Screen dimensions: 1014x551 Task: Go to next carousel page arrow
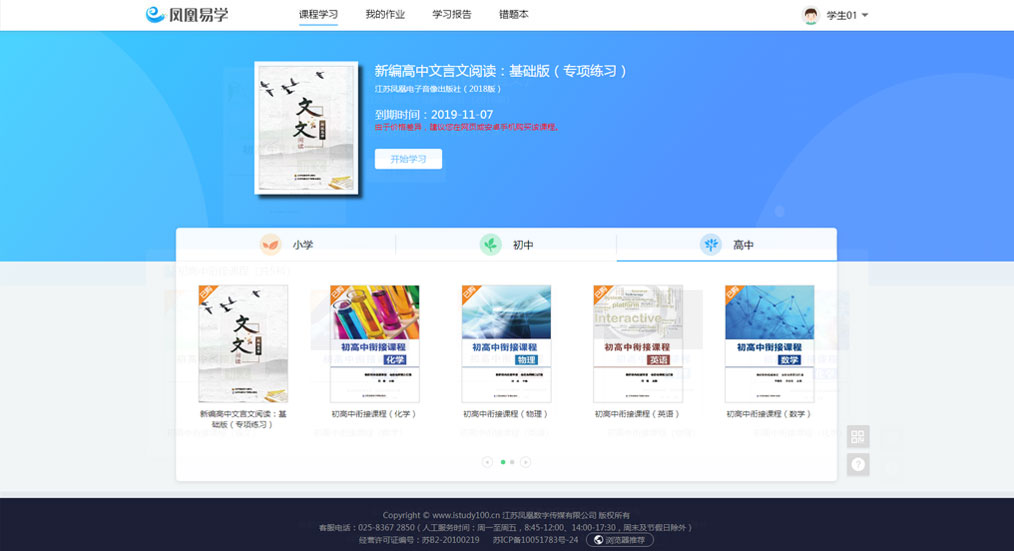coord(526,462)
